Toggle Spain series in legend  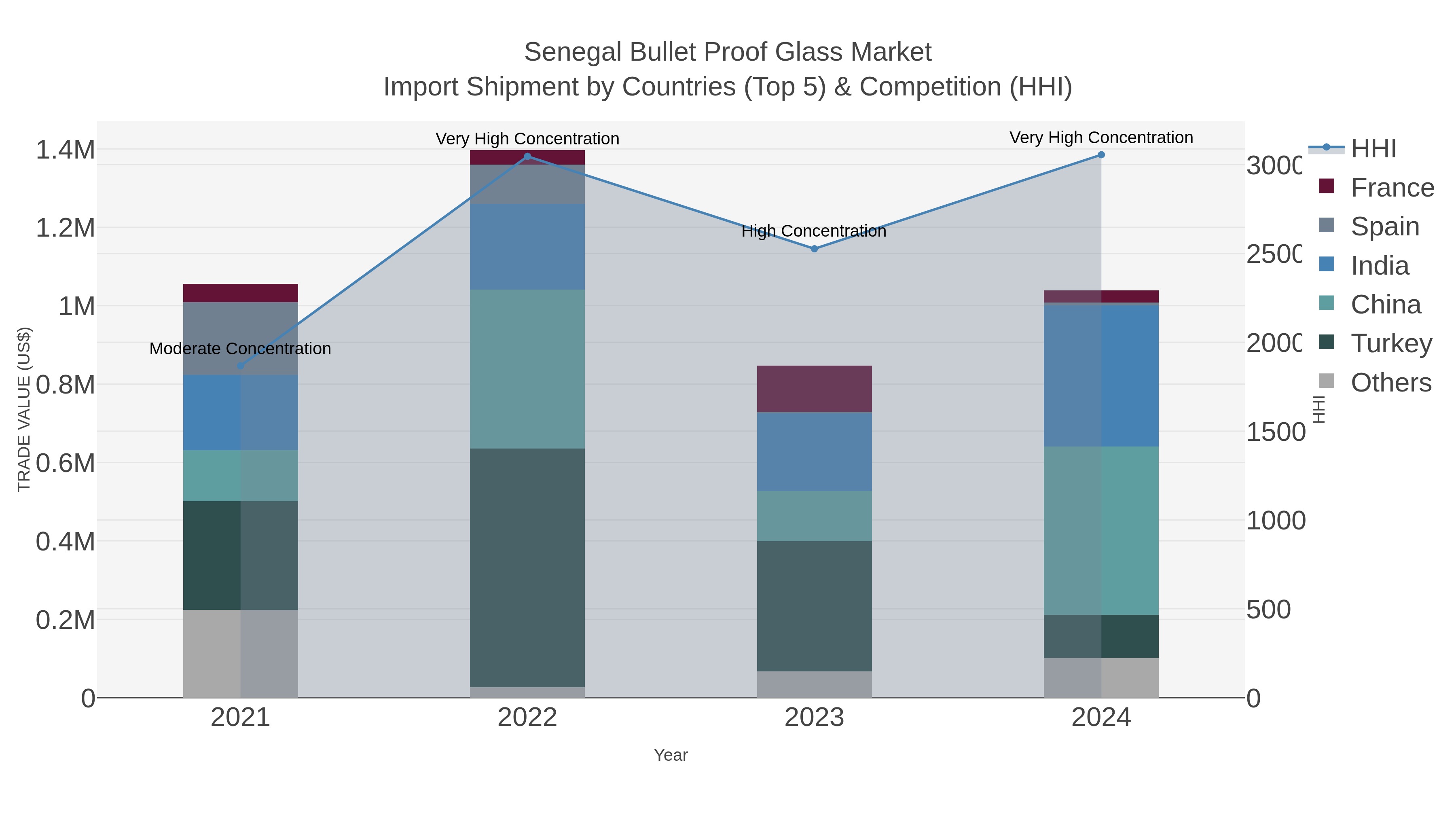(x=1369, y=226)
